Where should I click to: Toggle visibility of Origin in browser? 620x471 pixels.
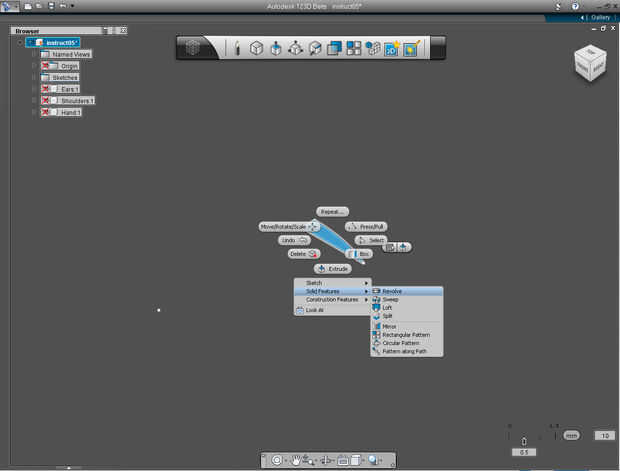click(45, 66)
